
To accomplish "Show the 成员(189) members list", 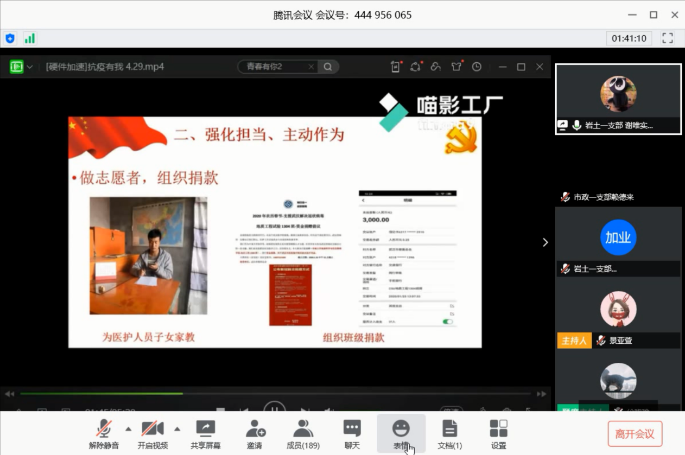I will coord(303,433).
